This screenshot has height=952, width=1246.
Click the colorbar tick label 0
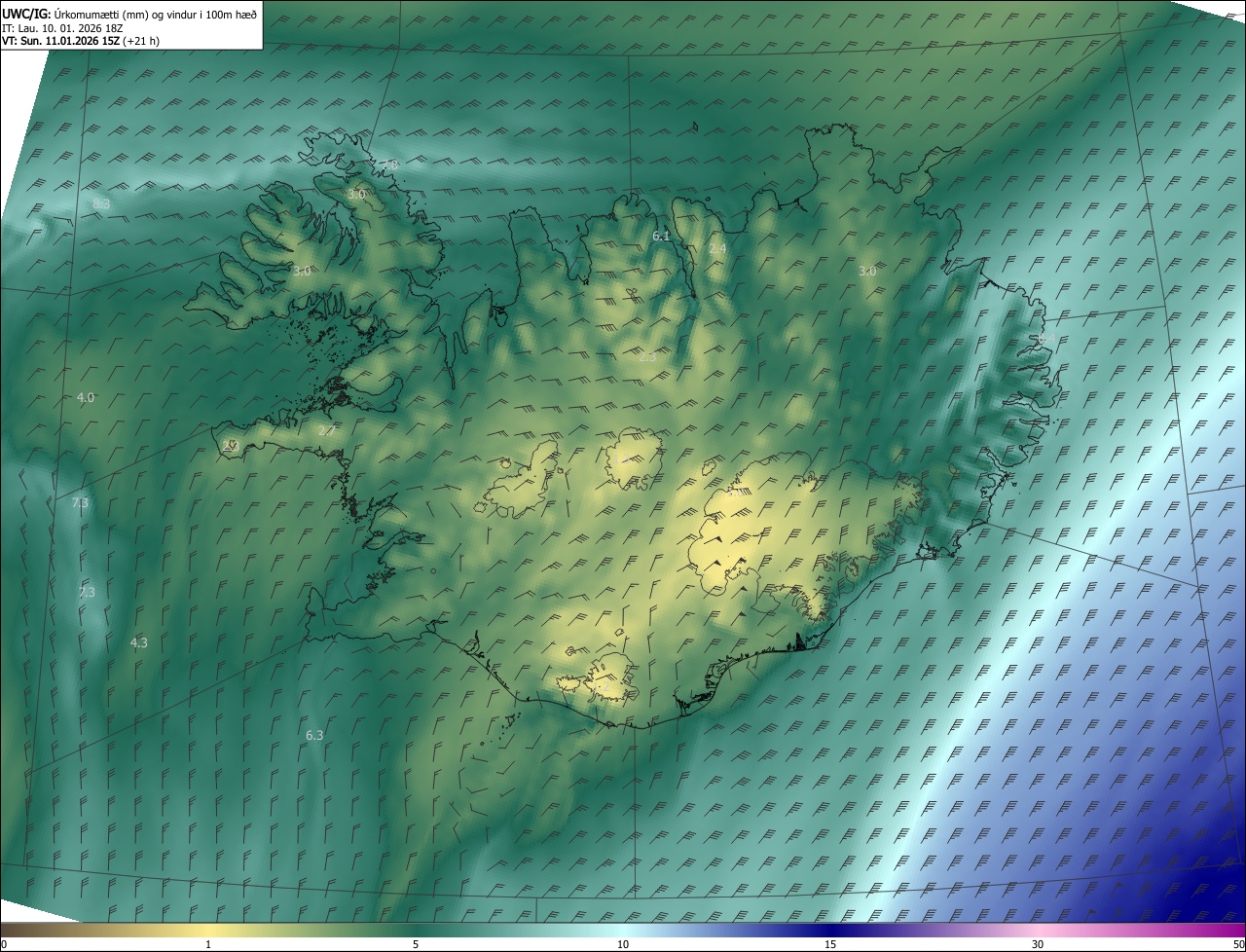tap(4, 944)
